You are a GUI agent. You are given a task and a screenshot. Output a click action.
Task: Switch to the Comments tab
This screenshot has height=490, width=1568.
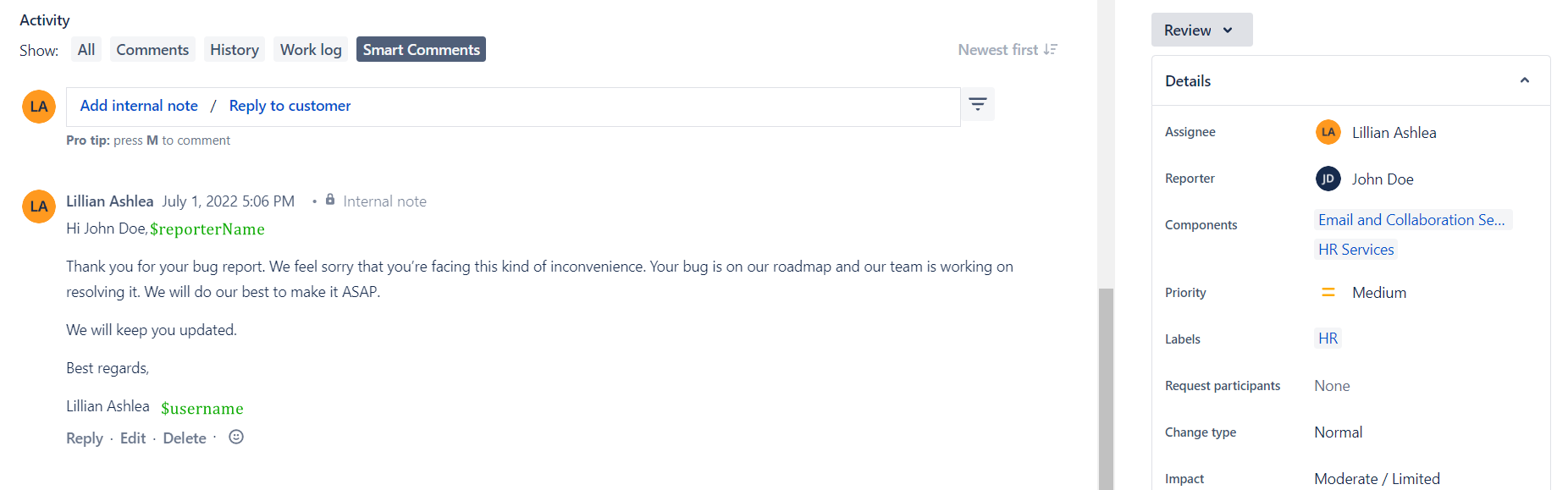[152, 50]
